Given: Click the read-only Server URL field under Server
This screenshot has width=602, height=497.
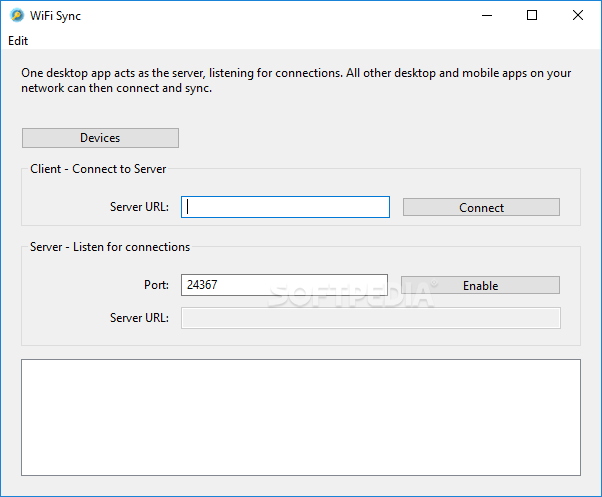Looking at the screenshot, I should point(370,318).
